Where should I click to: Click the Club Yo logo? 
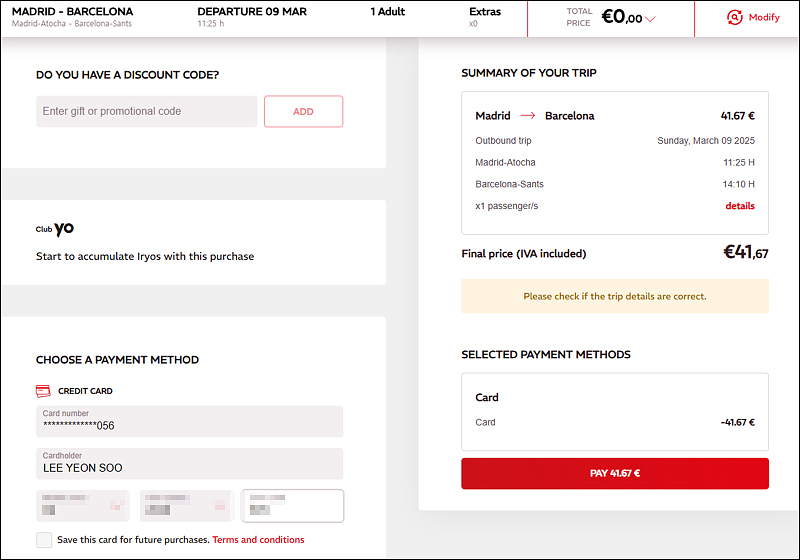point(55,228)
